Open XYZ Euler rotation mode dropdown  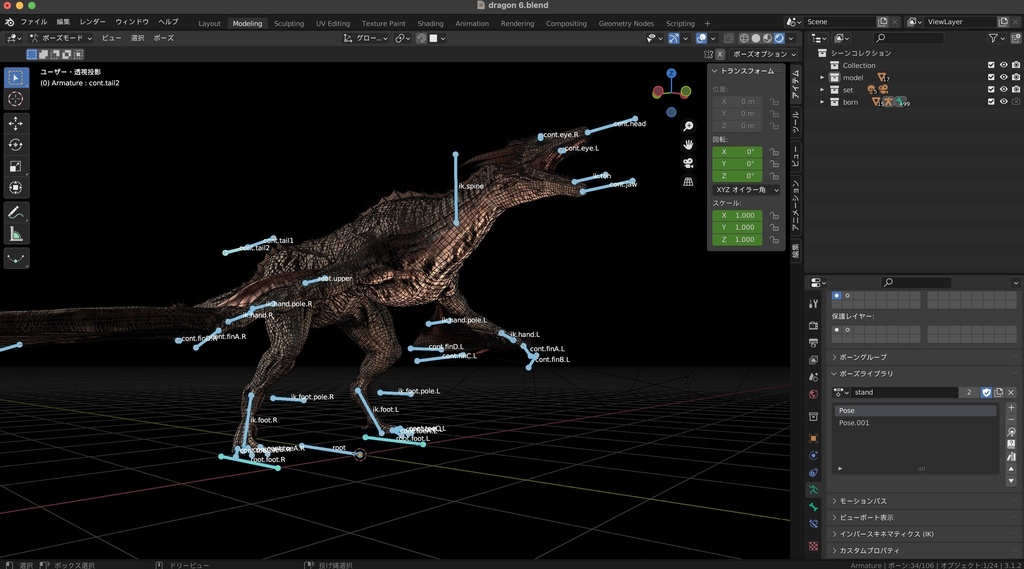coord(746,189)
